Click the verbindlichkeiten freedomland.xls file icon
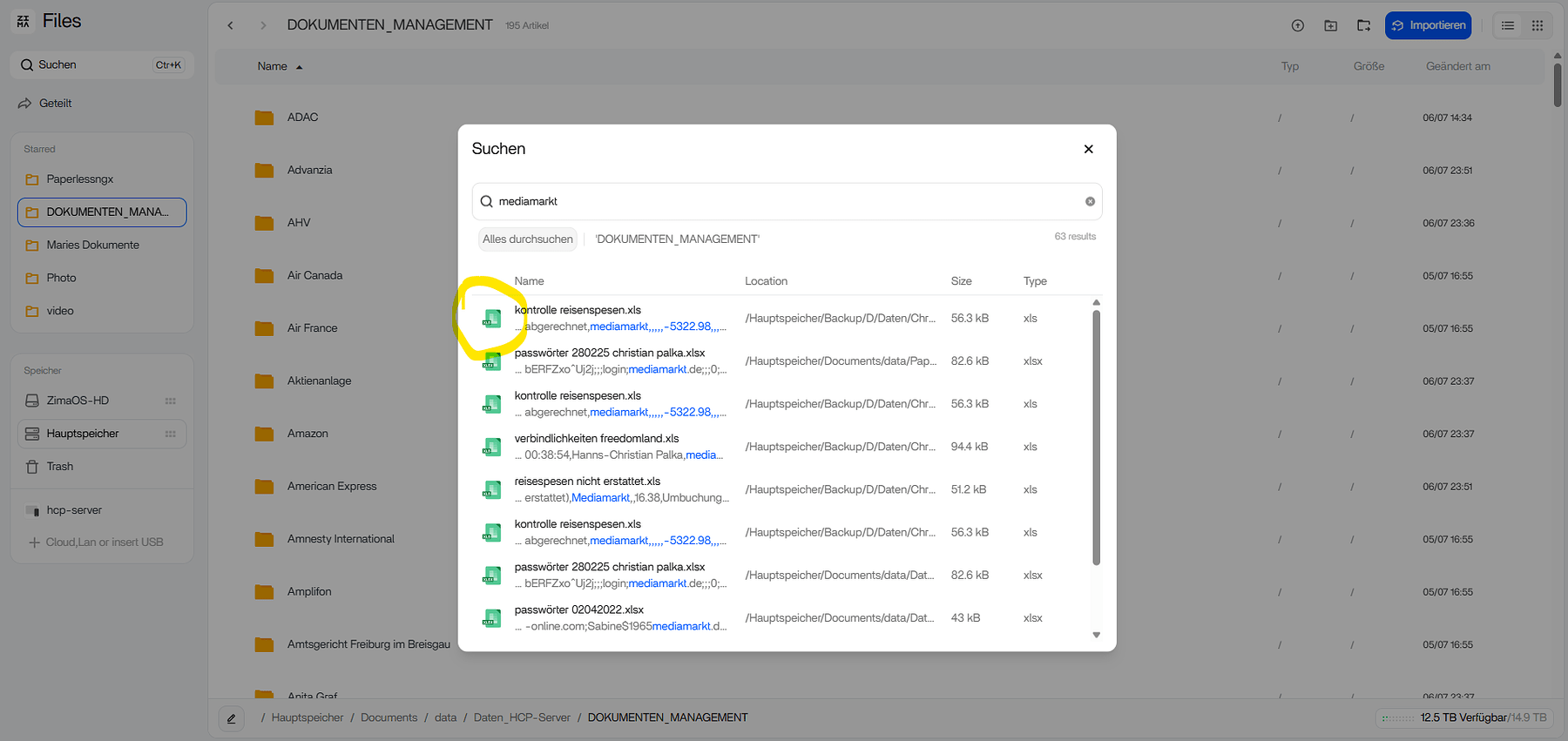 [x=492, y=447]
